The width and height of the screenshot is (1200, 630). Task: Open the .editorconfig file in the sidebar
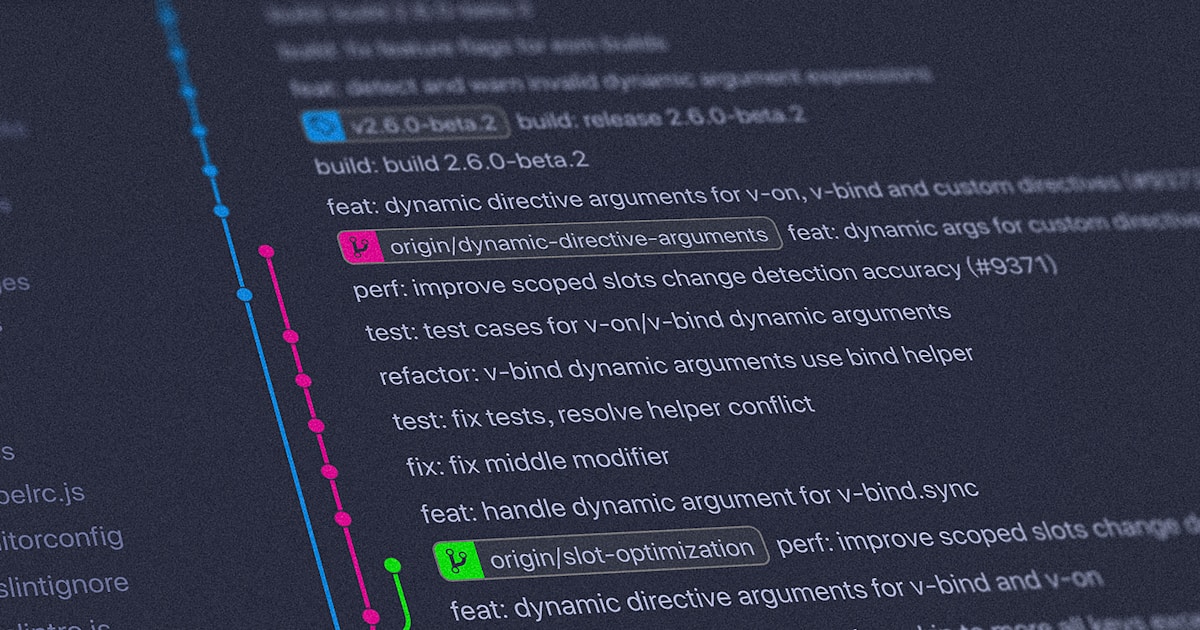[x=60, y=539]
